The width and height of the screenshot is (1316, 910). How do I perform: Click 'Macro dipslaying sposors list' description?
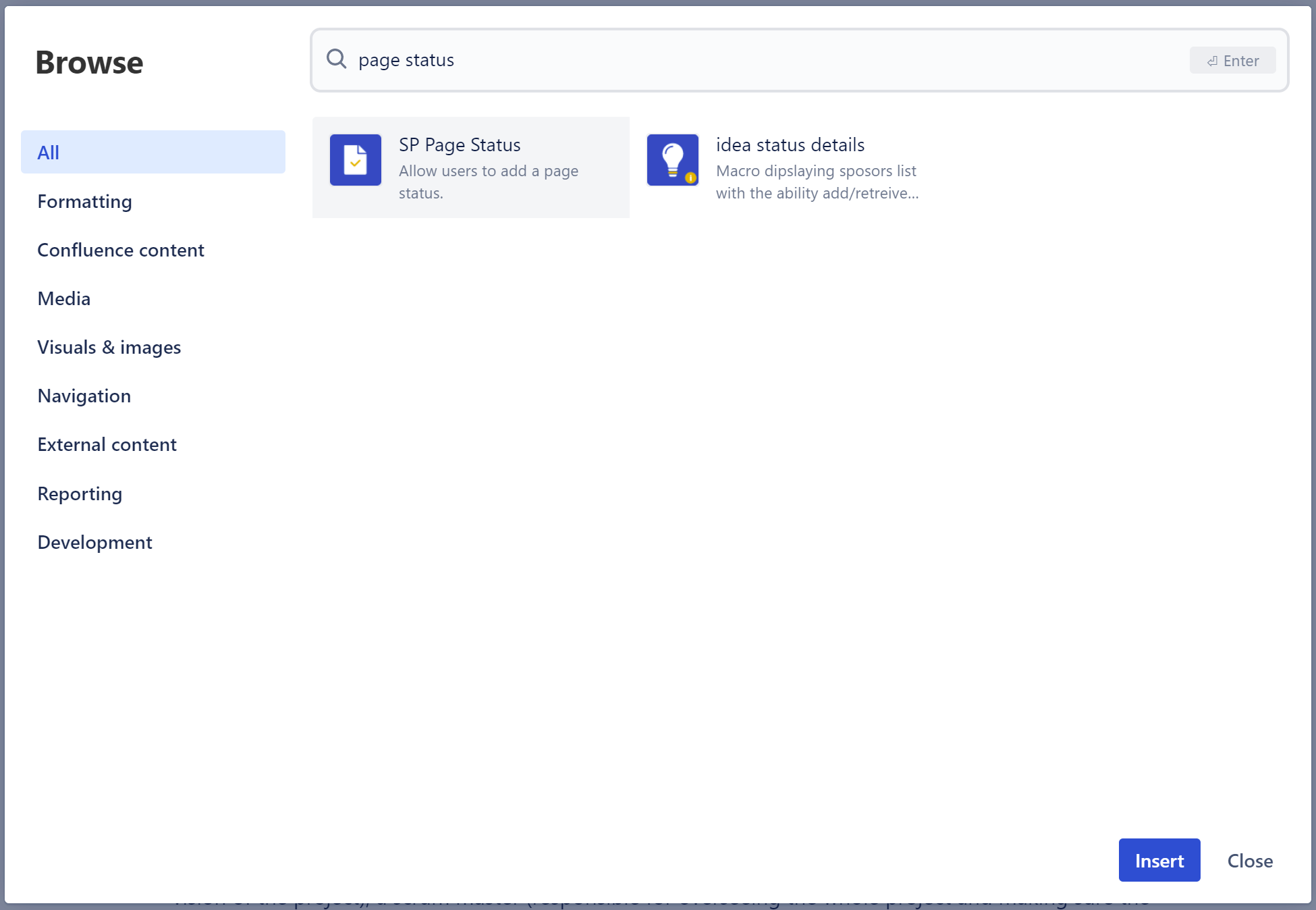(817, 182)
